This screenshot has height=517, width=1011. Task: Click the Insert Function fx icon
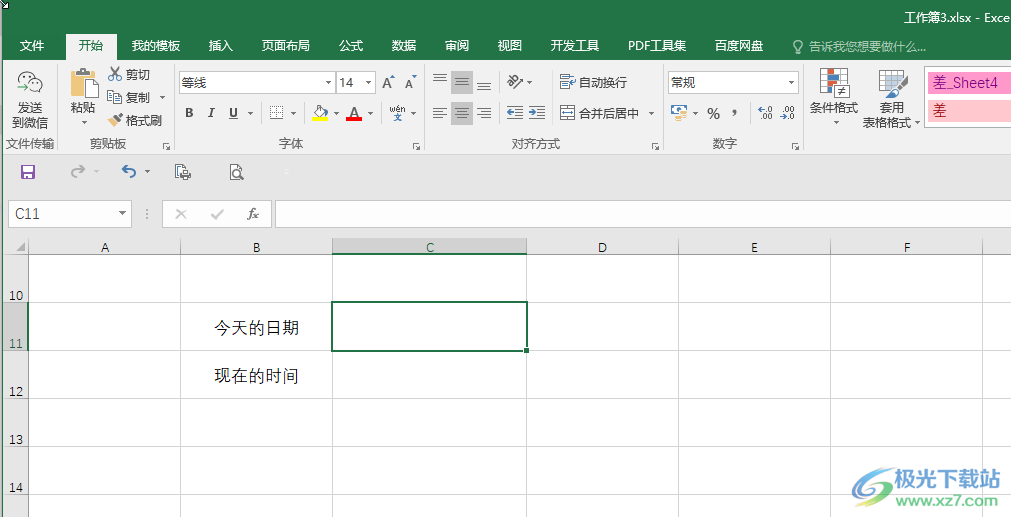tap(253, 214)
